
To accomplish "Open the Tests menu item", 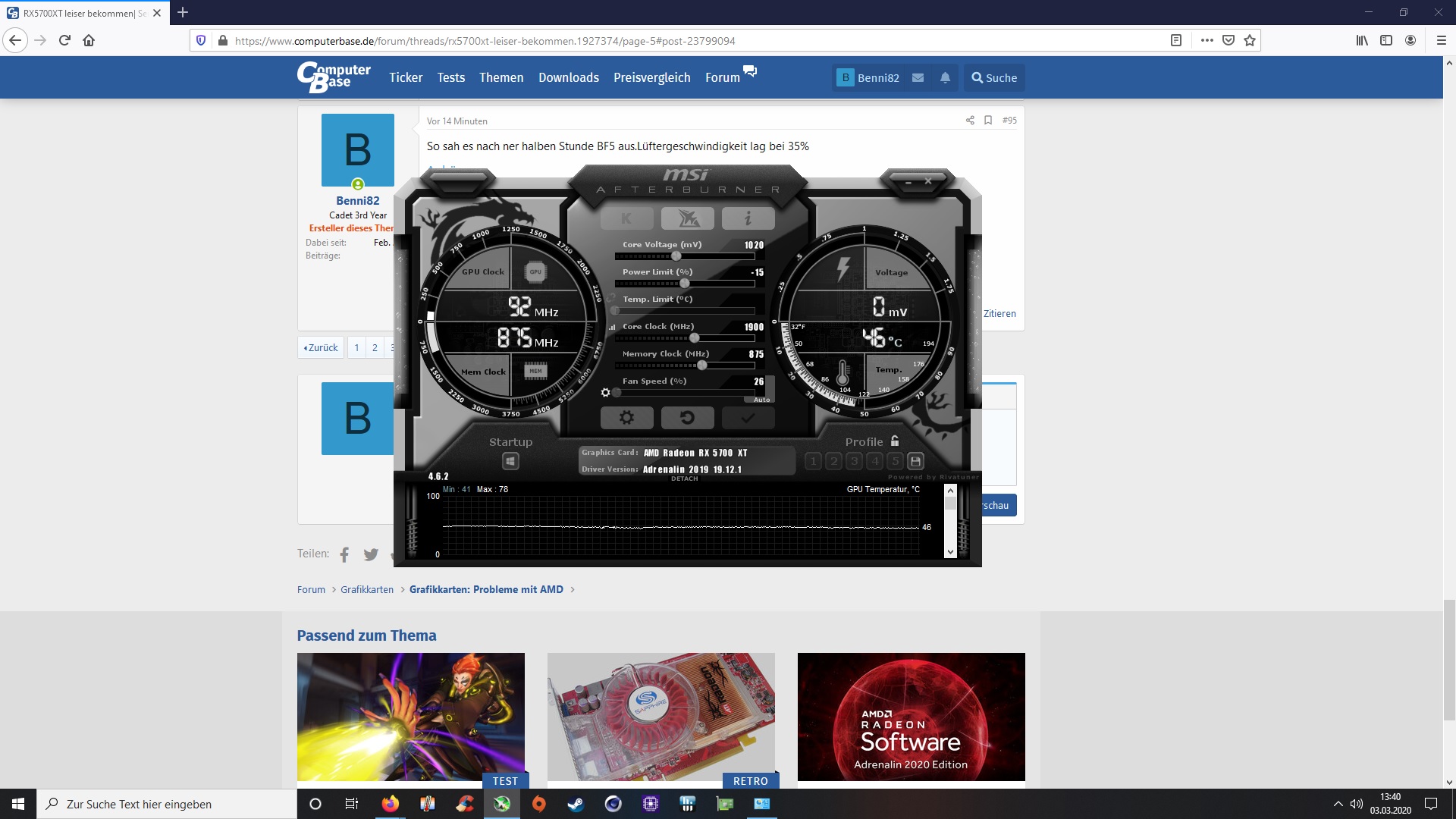I will 451,77.
